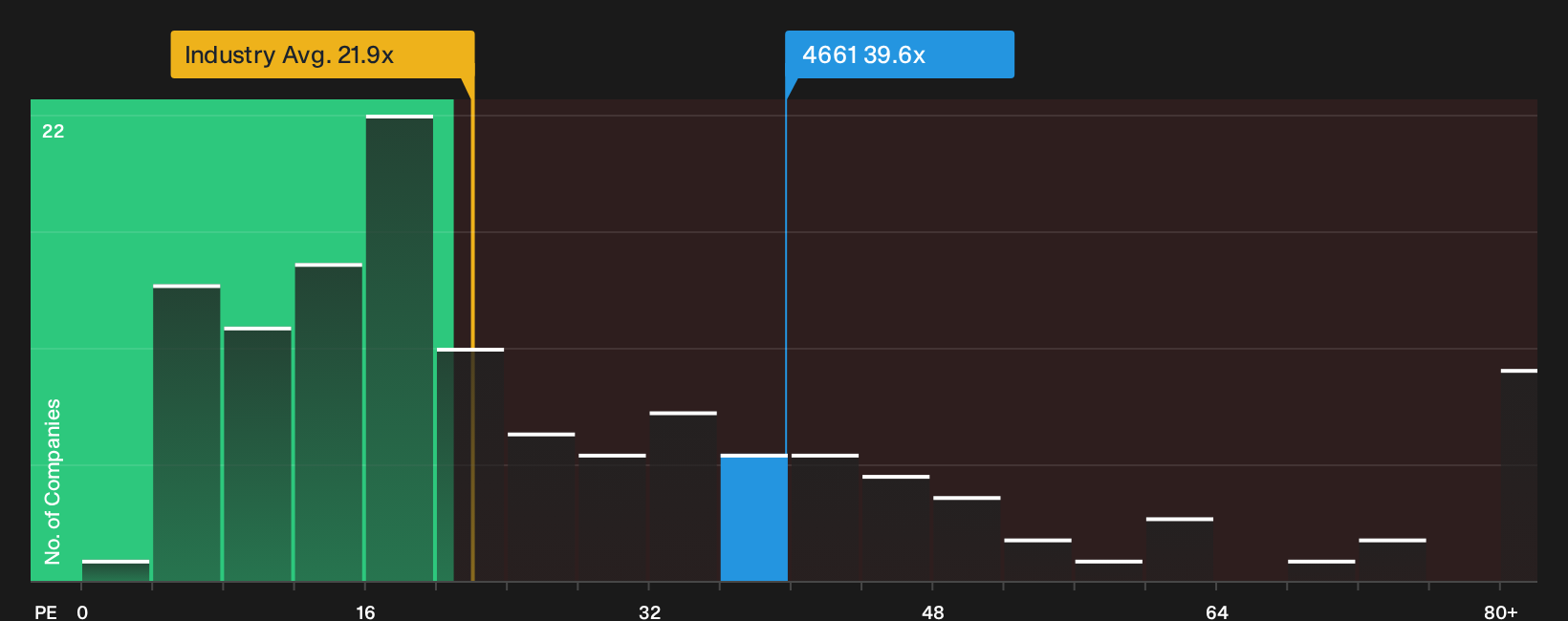Click the tallest bar near PE 16
The height and width of the screenshot is (621, 1568).
pos(400,348)
